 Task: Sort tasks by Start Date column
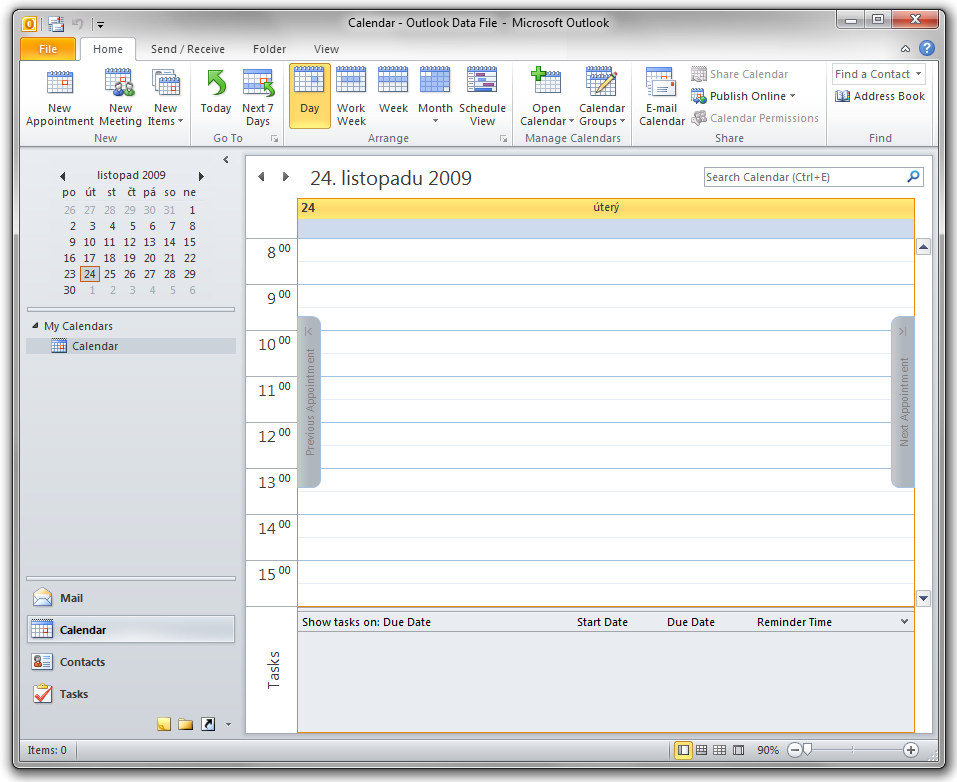602,622
